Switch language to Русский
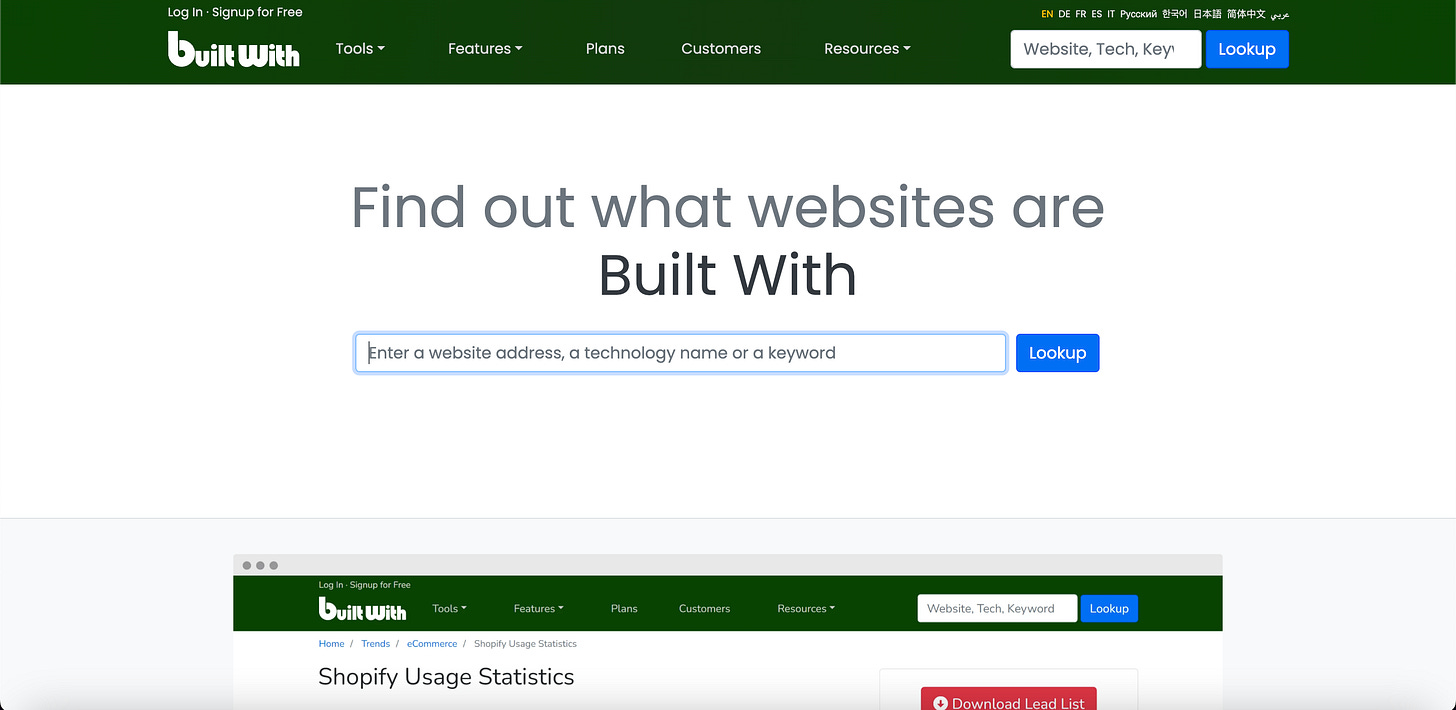The width and height of the screenshot is (1456, 710). (x=1138, y=14)
